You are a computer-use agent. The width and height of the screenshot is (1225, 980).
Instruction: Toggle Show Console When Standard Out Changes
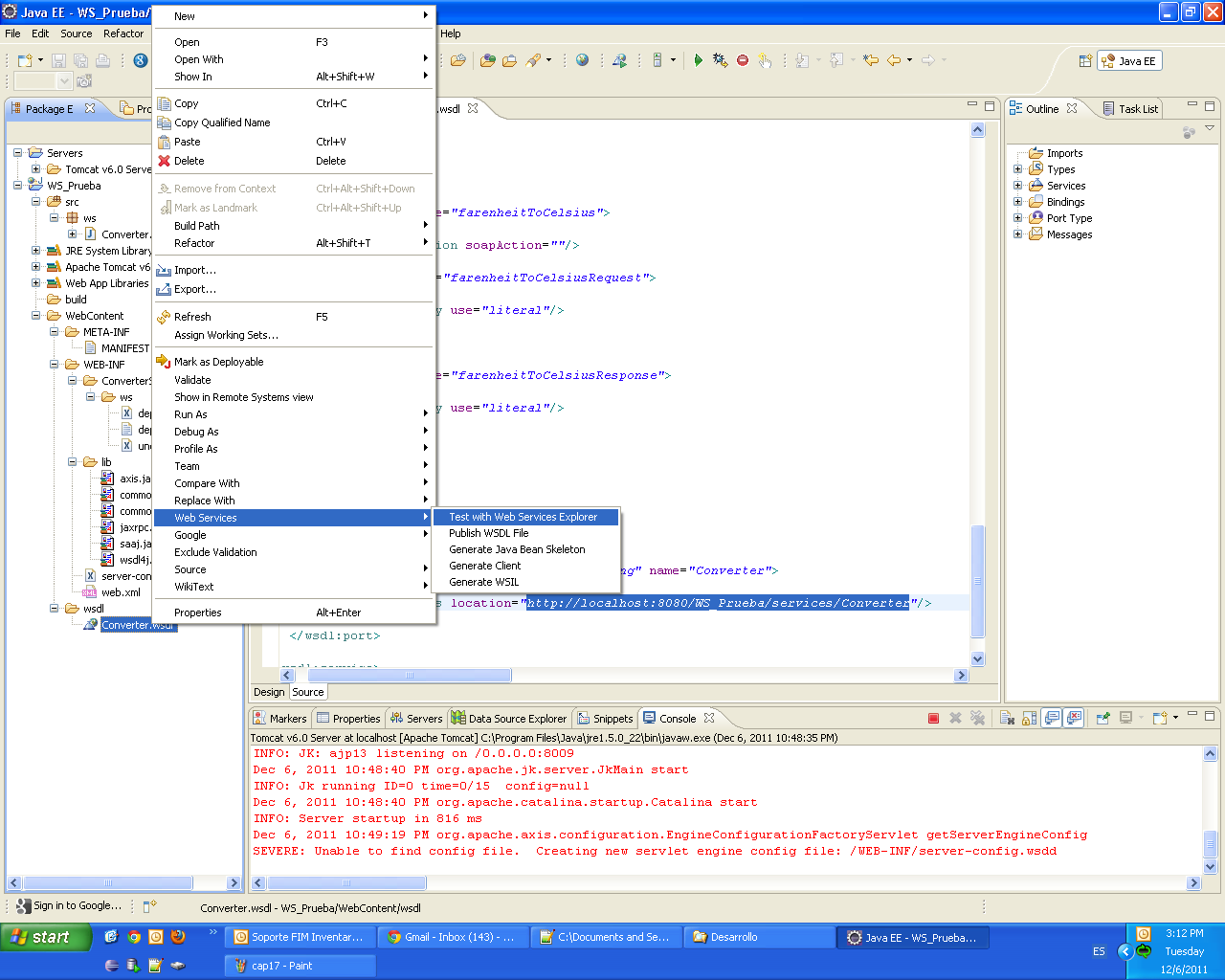click(1052, 718)
